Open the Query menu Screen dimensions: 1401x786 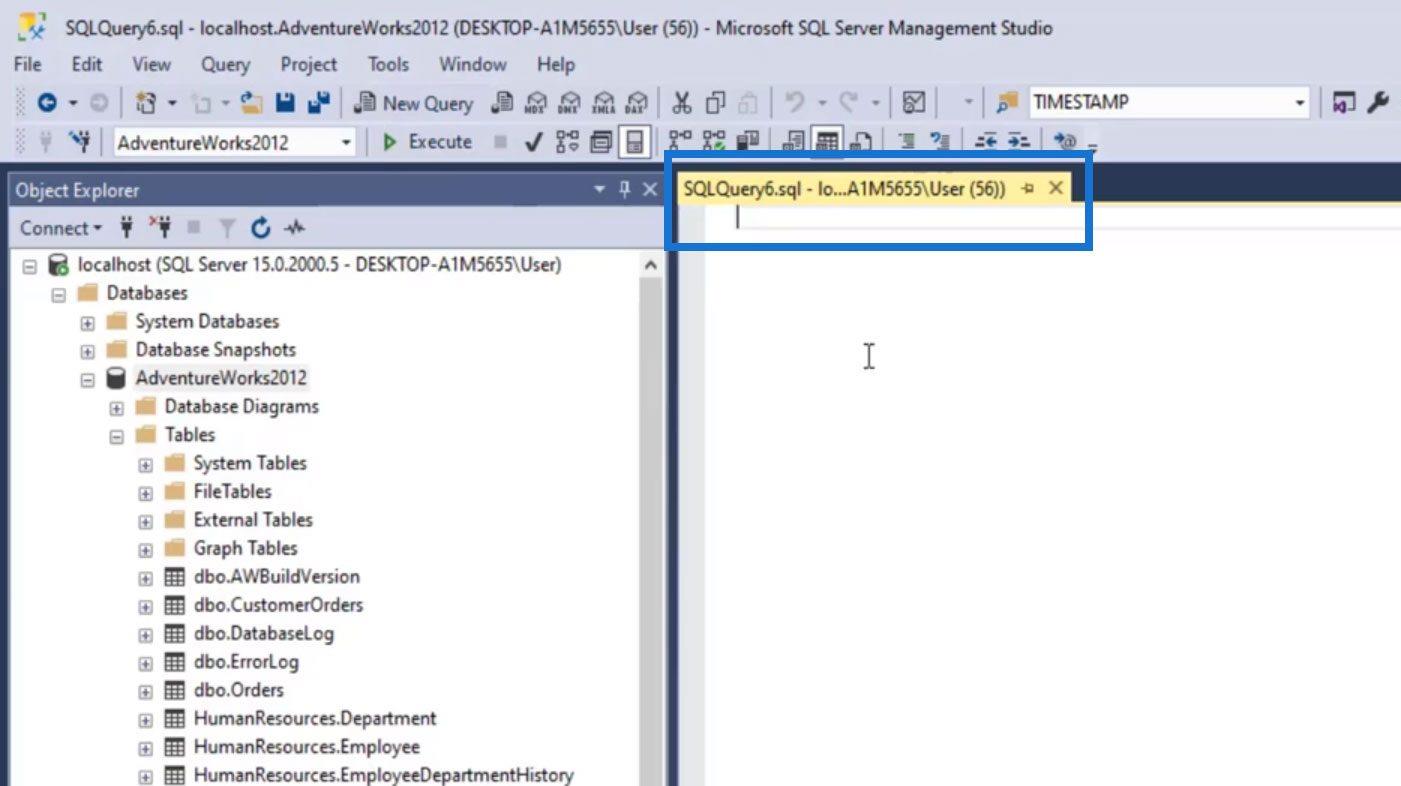coord(225,64)
